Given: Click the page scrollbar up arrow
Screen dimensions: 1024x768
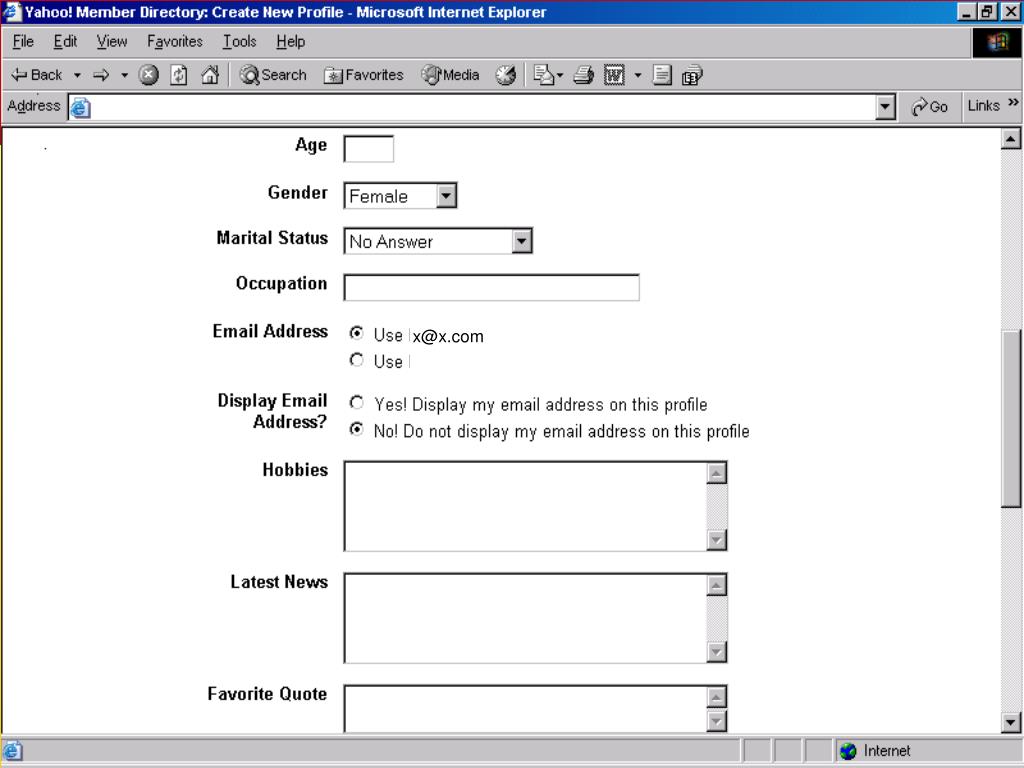Looking at the screenshot, I should pyautogui.click(x=1011, y=139).
